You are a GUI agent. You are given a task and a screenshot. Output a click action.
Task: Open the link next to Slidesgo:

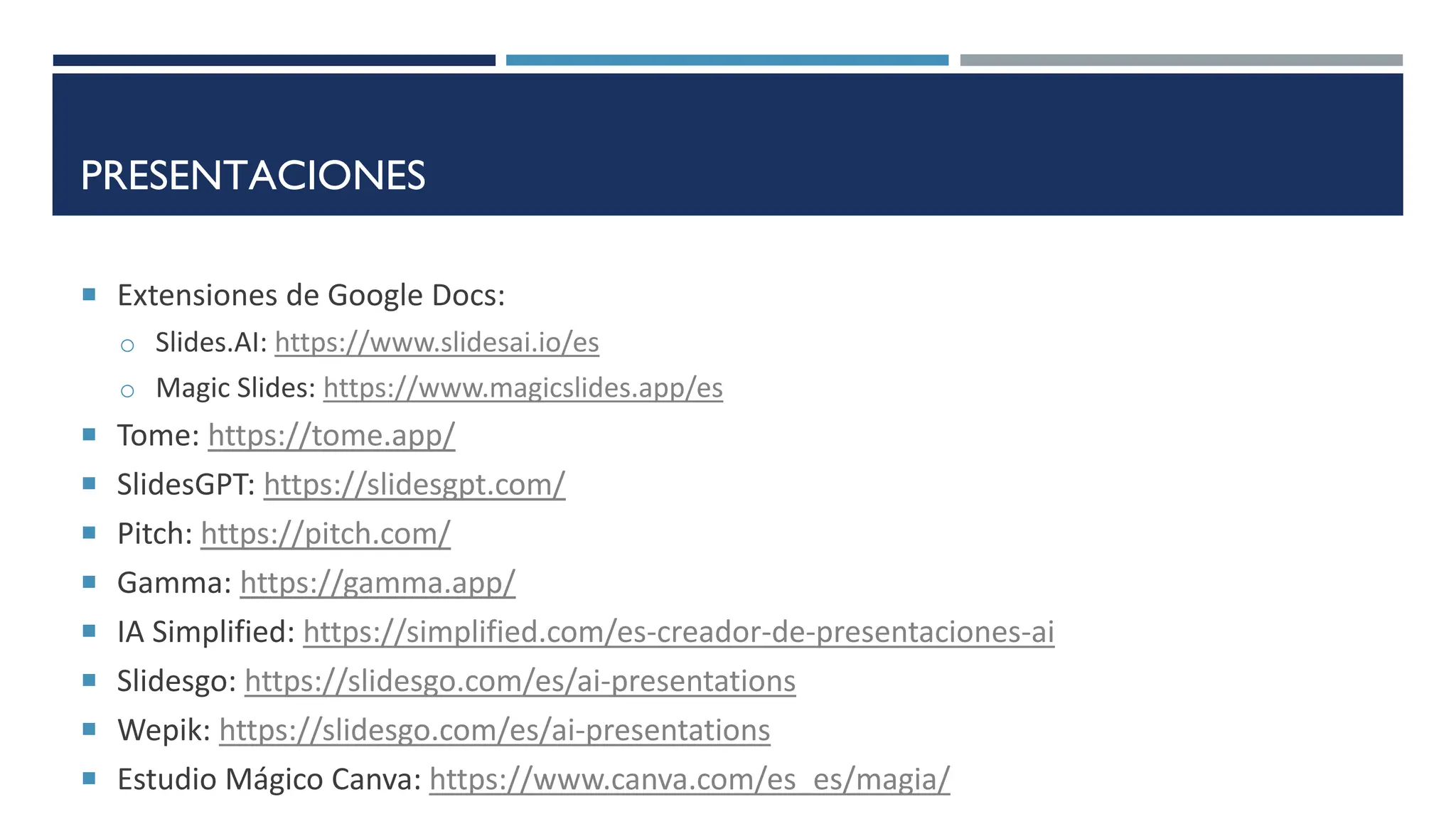tap(520, 681)
